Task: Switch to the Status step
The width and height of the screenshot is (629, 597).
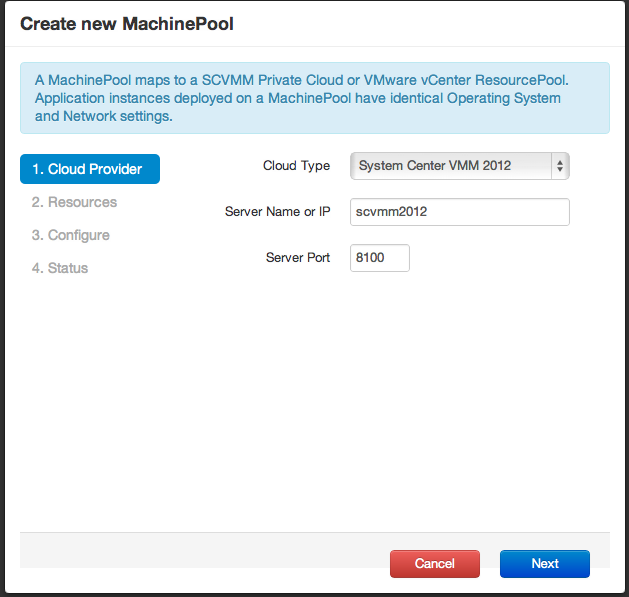Action: 59,268
